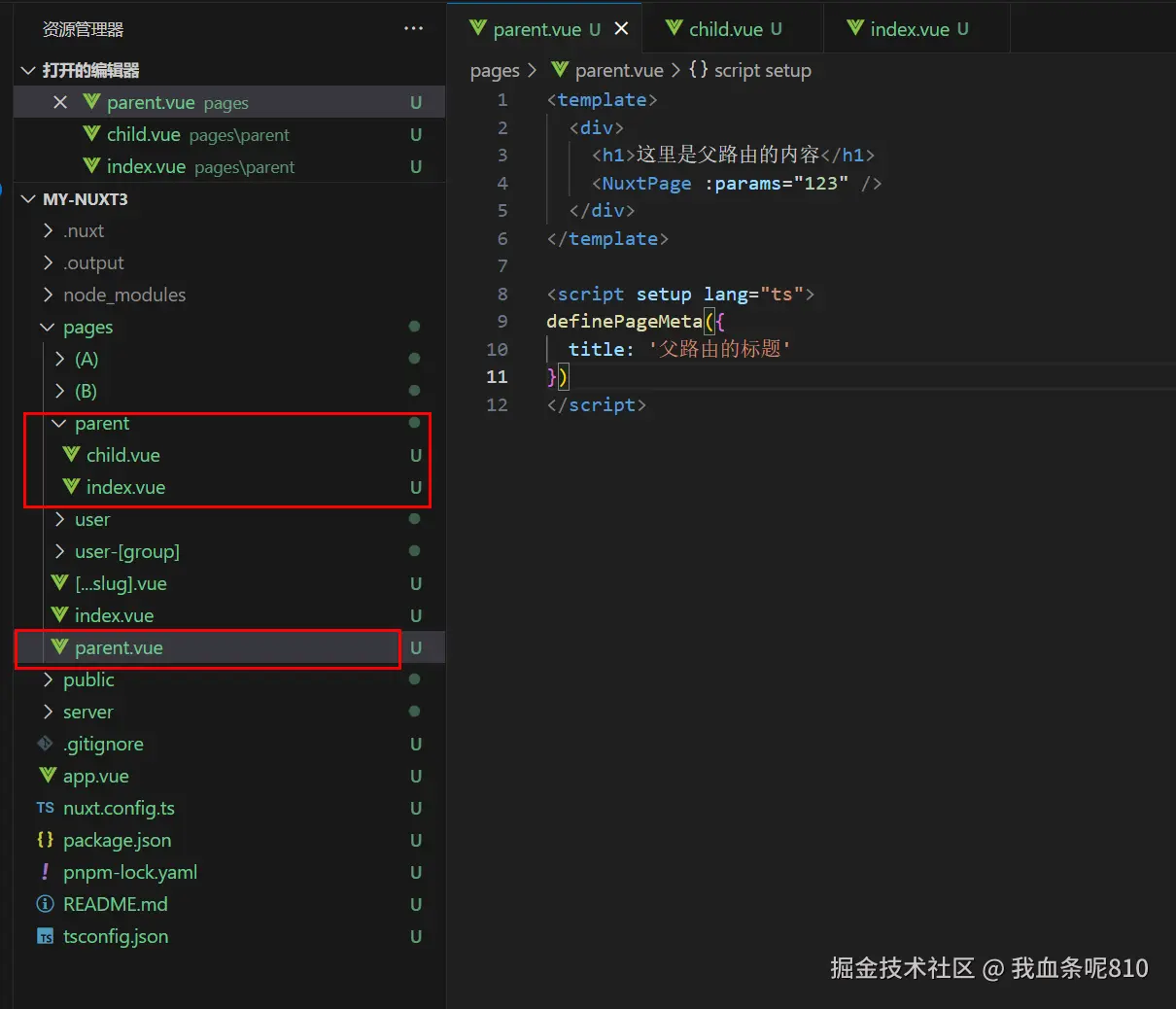This screenshot has height=1009, width=1176.
Task: Click the Vue icon beside app.vue
Action: pos(48,776)
